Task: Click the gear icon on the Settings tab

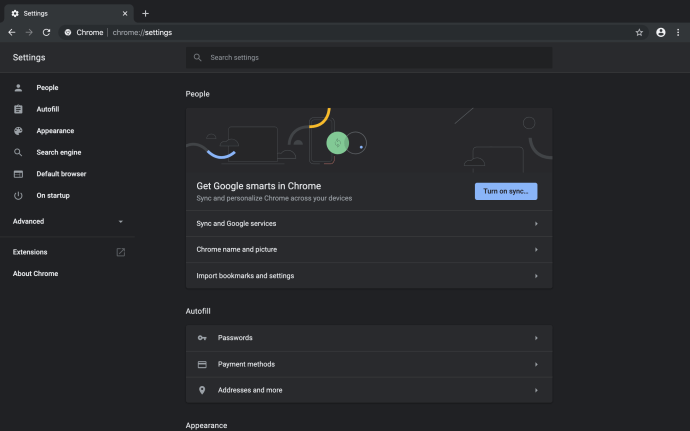Action: (15, 14)
